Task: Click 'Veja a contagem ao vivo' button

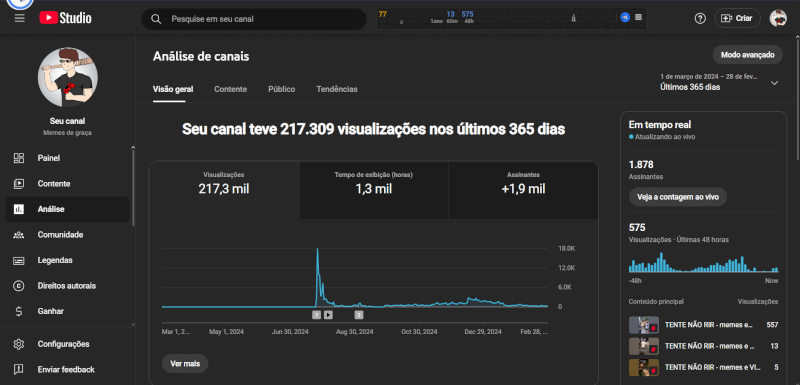Action: tap(678, 196)
